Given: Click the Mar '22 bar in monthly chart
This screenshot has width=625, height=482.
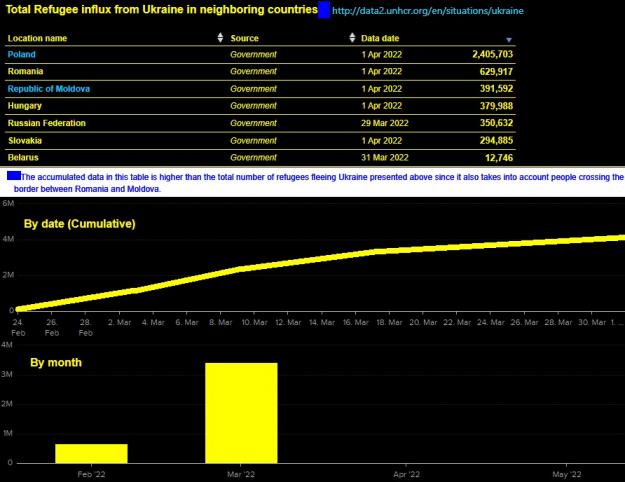Looking at the screenshot, I should (x=241, y=413).
